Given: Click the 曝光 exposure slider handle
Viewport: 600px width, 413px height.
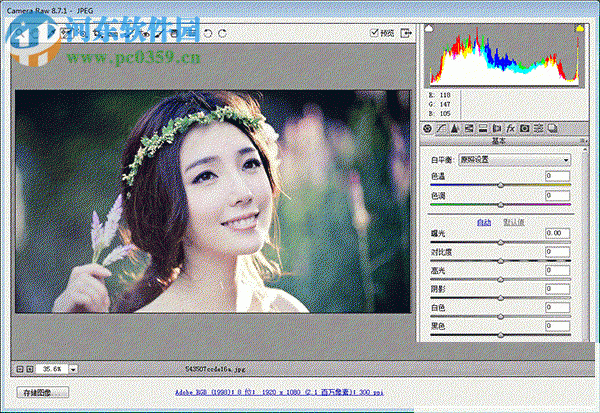Looking at the screenshot, I should tap(501, 242).
